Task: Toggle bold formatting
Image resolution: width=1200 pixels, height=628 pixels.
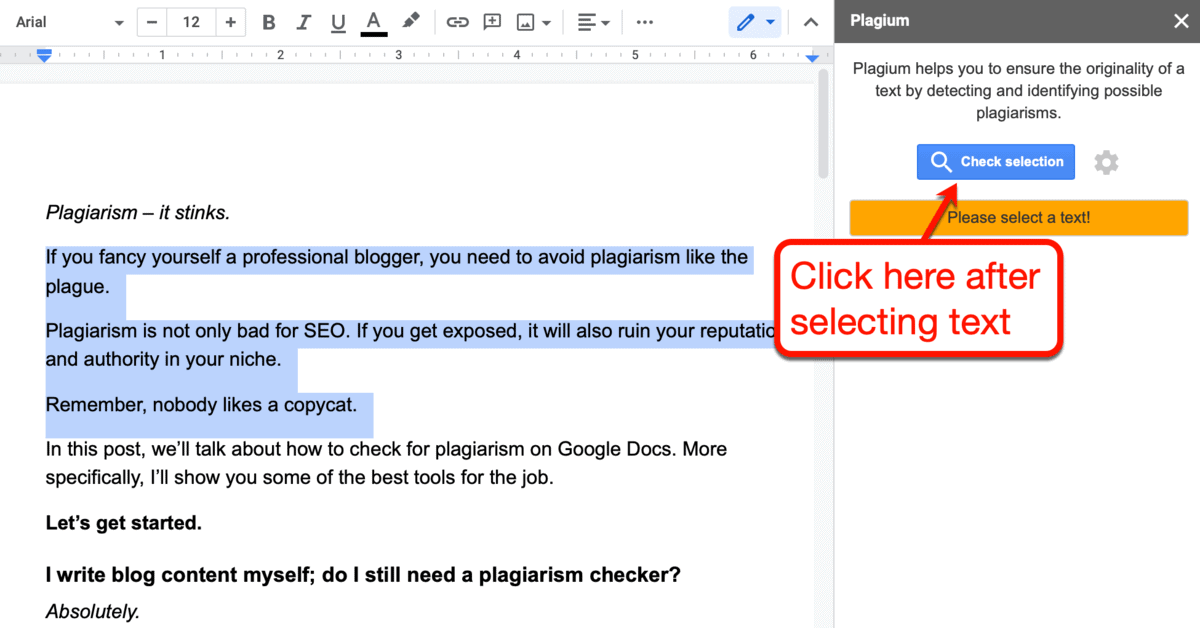Action: pos(268,22)
